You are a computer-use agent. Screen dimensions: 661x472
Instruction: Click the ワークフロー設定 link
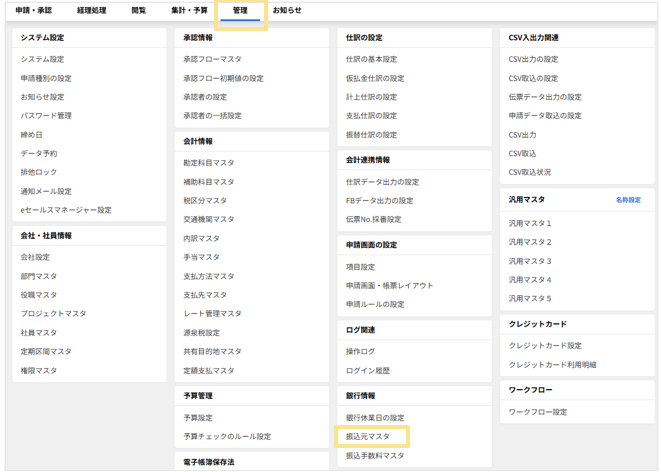coord(538,412)
